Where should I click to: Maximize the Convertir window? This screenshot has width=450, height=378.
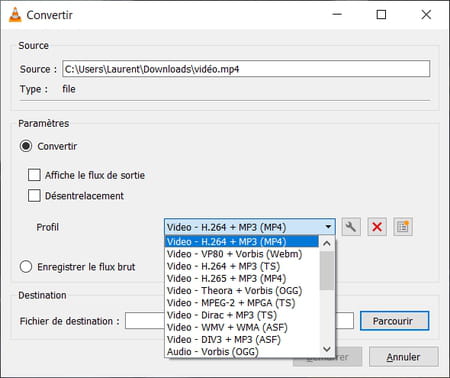pos(381,15)
